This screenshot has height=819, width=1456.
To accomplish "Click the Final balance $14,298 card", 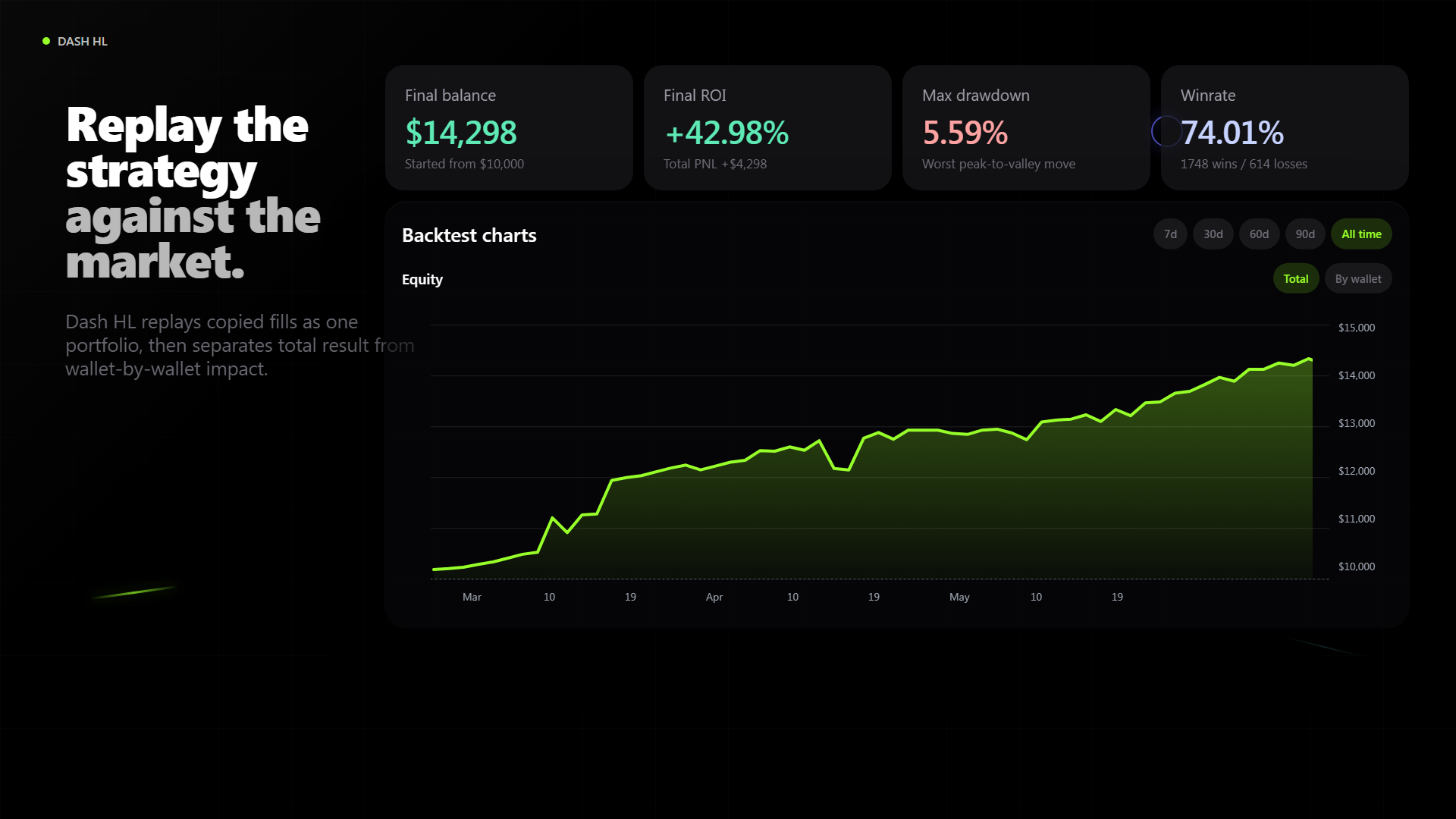I will click(509, 127).
